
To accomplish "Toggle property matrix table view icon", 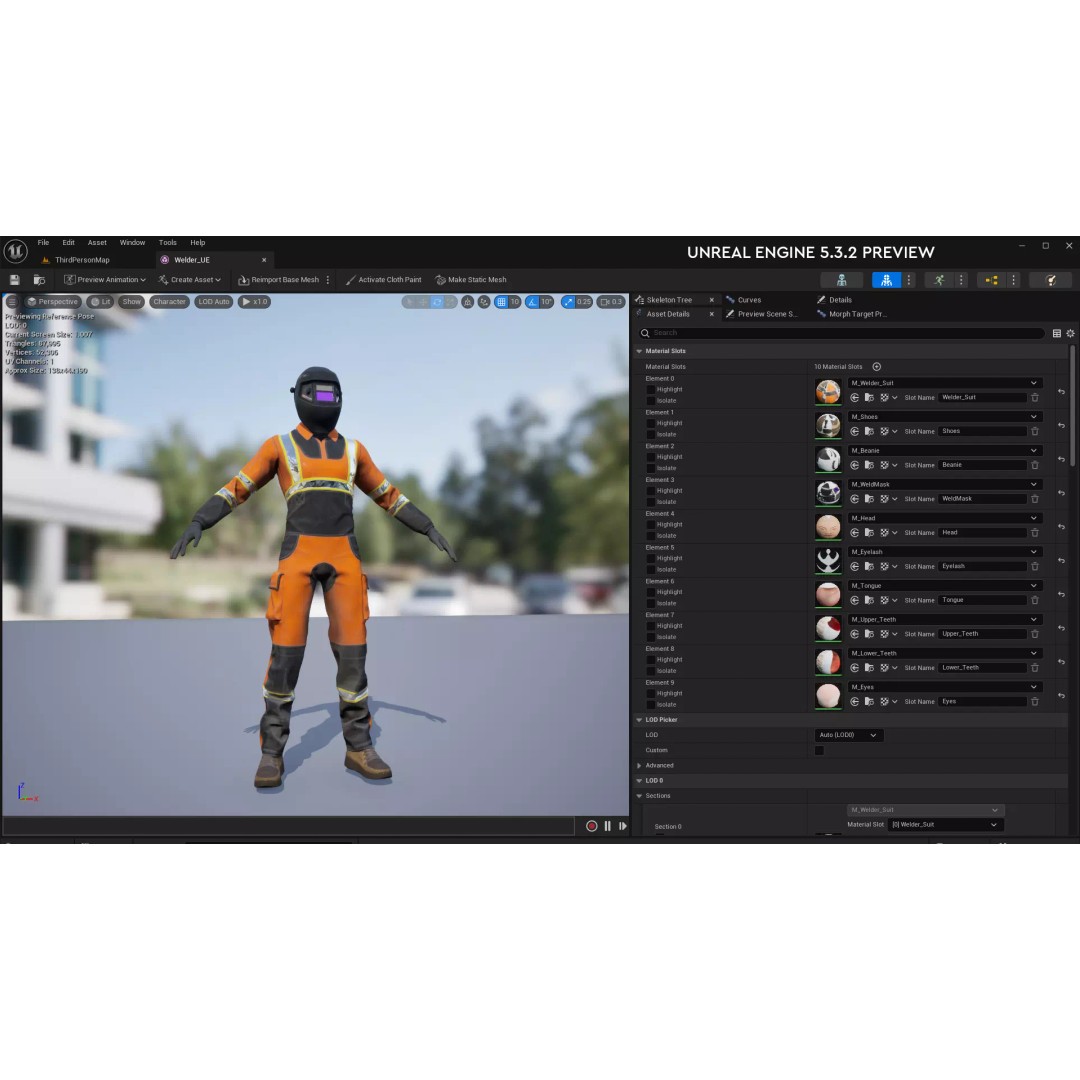I will [1057, 333].
